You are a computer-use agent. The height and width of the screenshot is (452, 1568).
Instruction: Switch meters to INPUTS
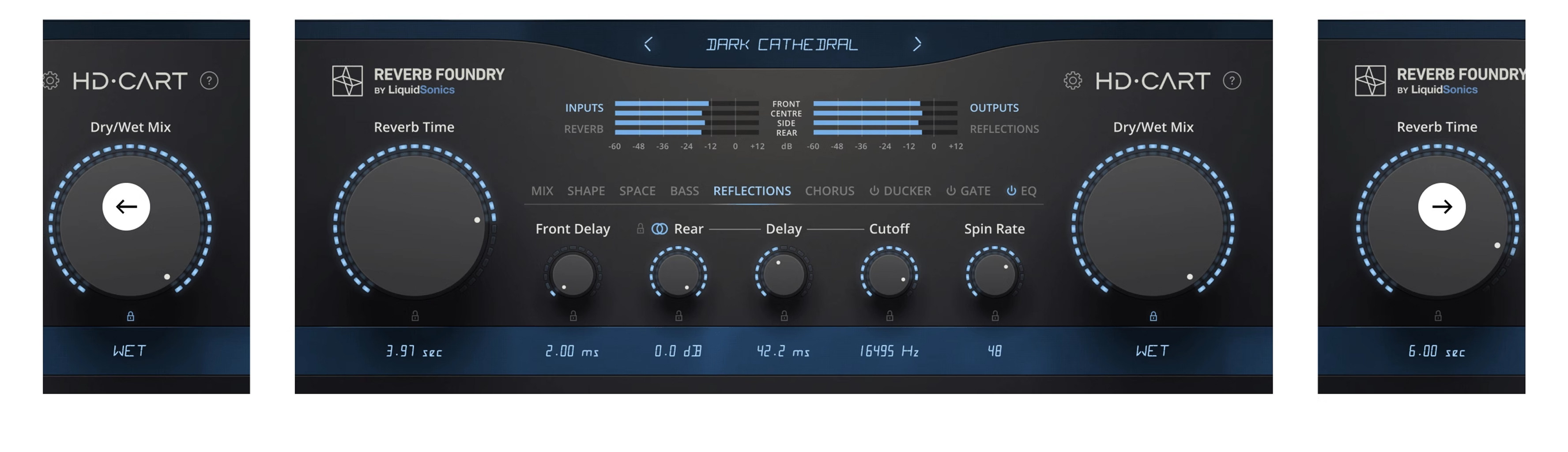(584, 108)
